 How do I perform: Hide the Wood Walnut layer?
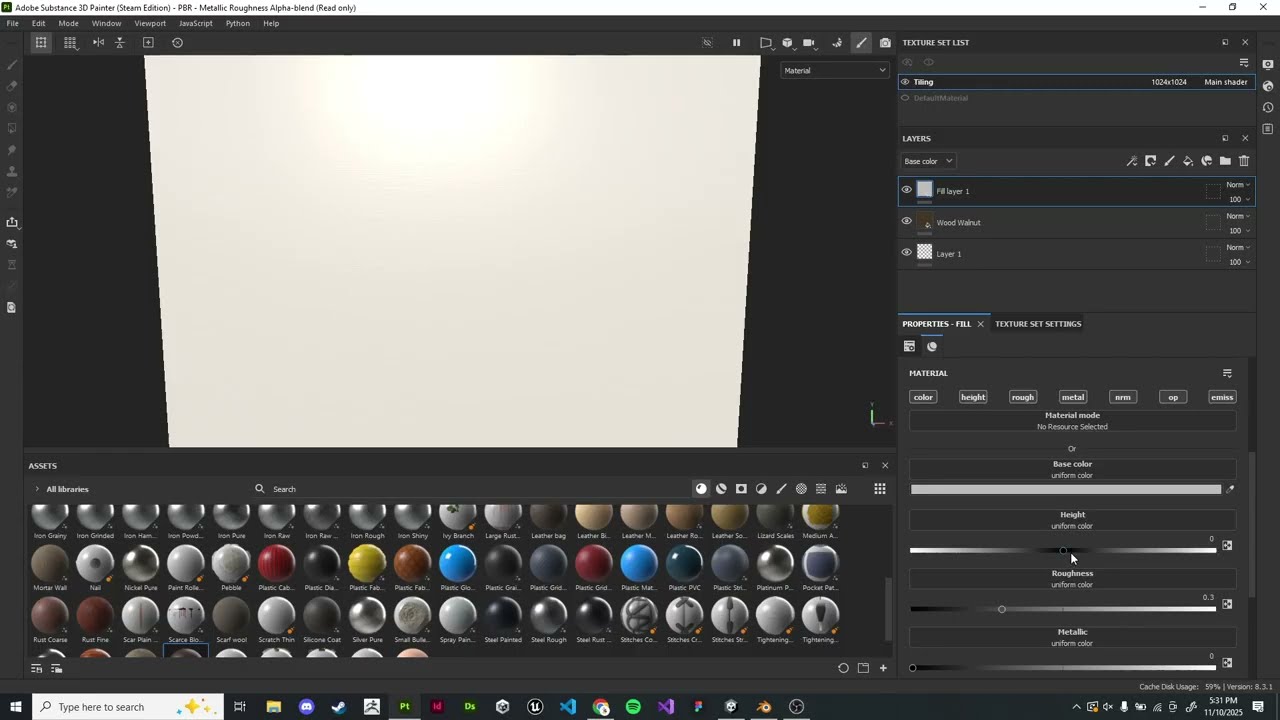pyautogui.click(x=907, y=222)
